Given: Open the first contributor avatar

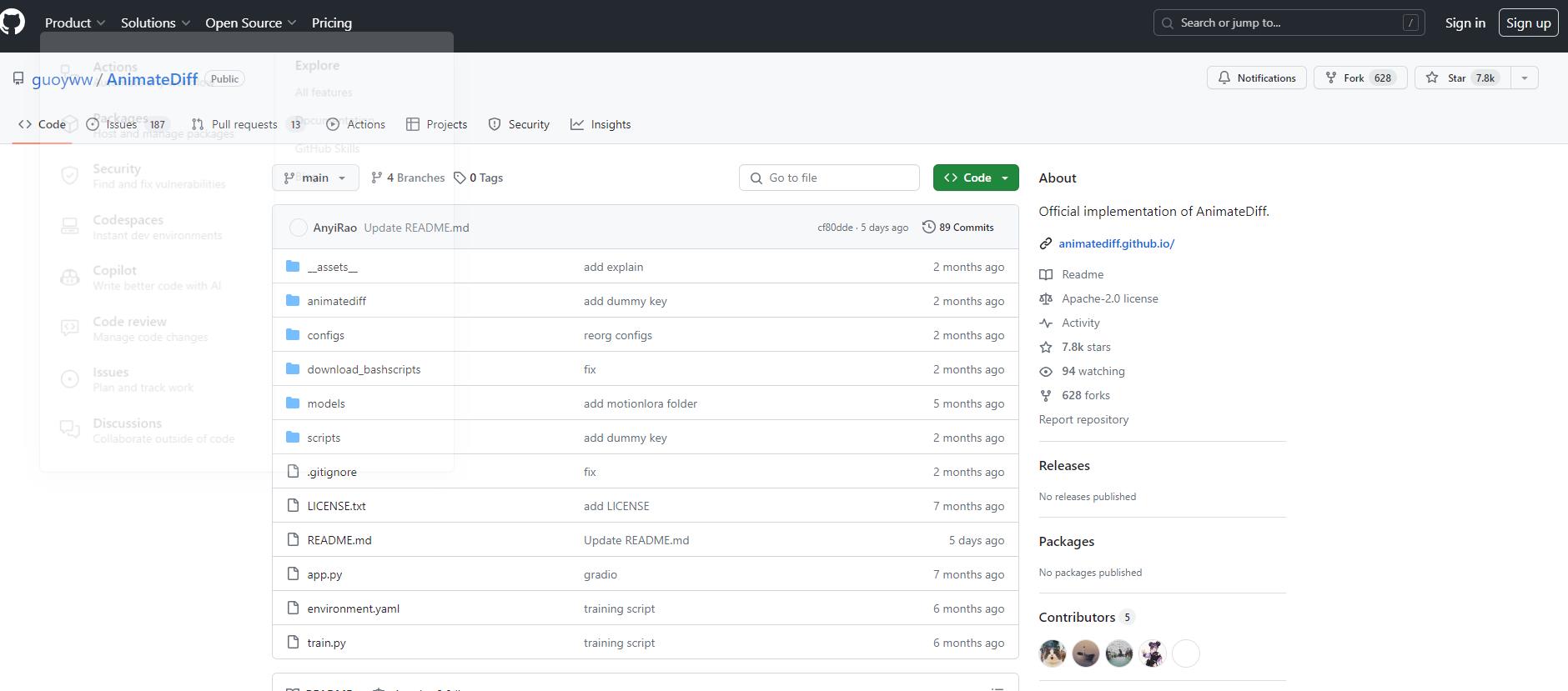Looking at the screenshot, I should [1053, 653].
